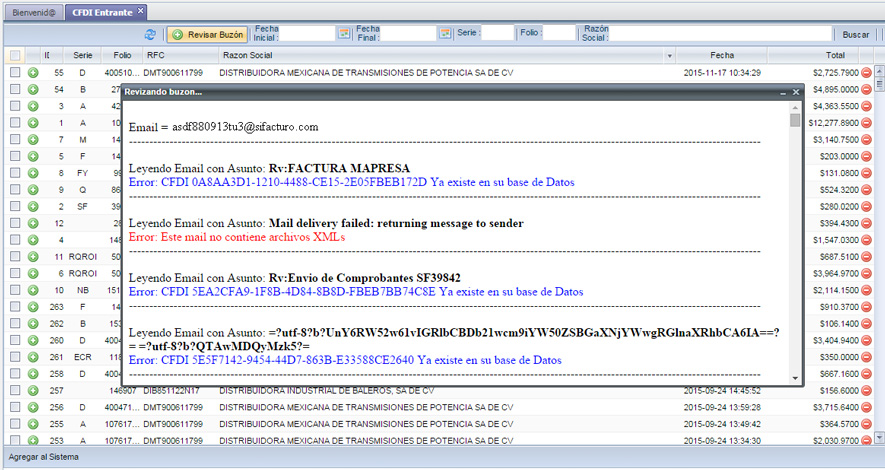Click the green plus icon on row ID 7
The image size is (885, 470).
pyautogui.click(x=33, y=139)
